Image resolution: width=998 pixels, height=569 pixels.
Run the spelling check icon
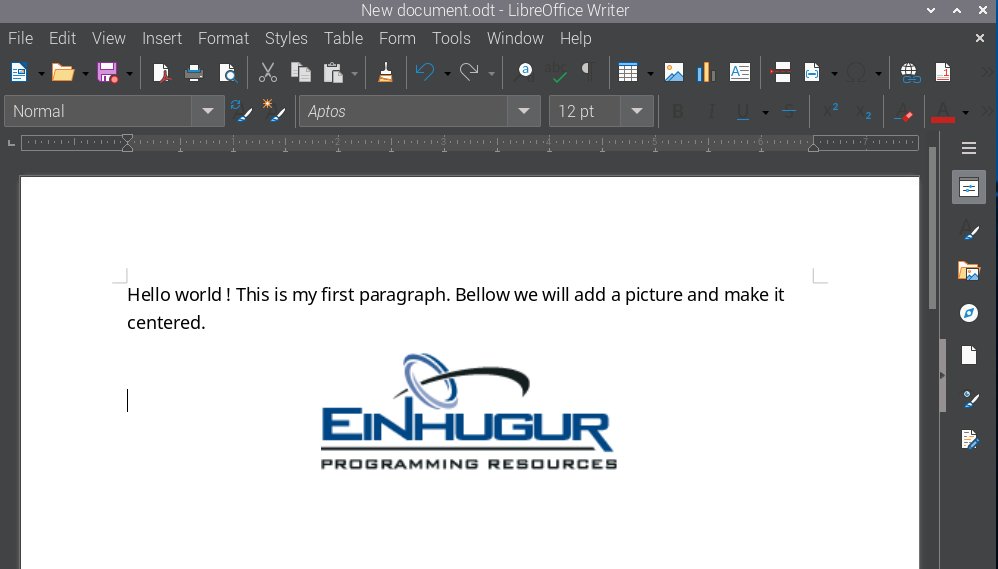(x=557, y=73)
